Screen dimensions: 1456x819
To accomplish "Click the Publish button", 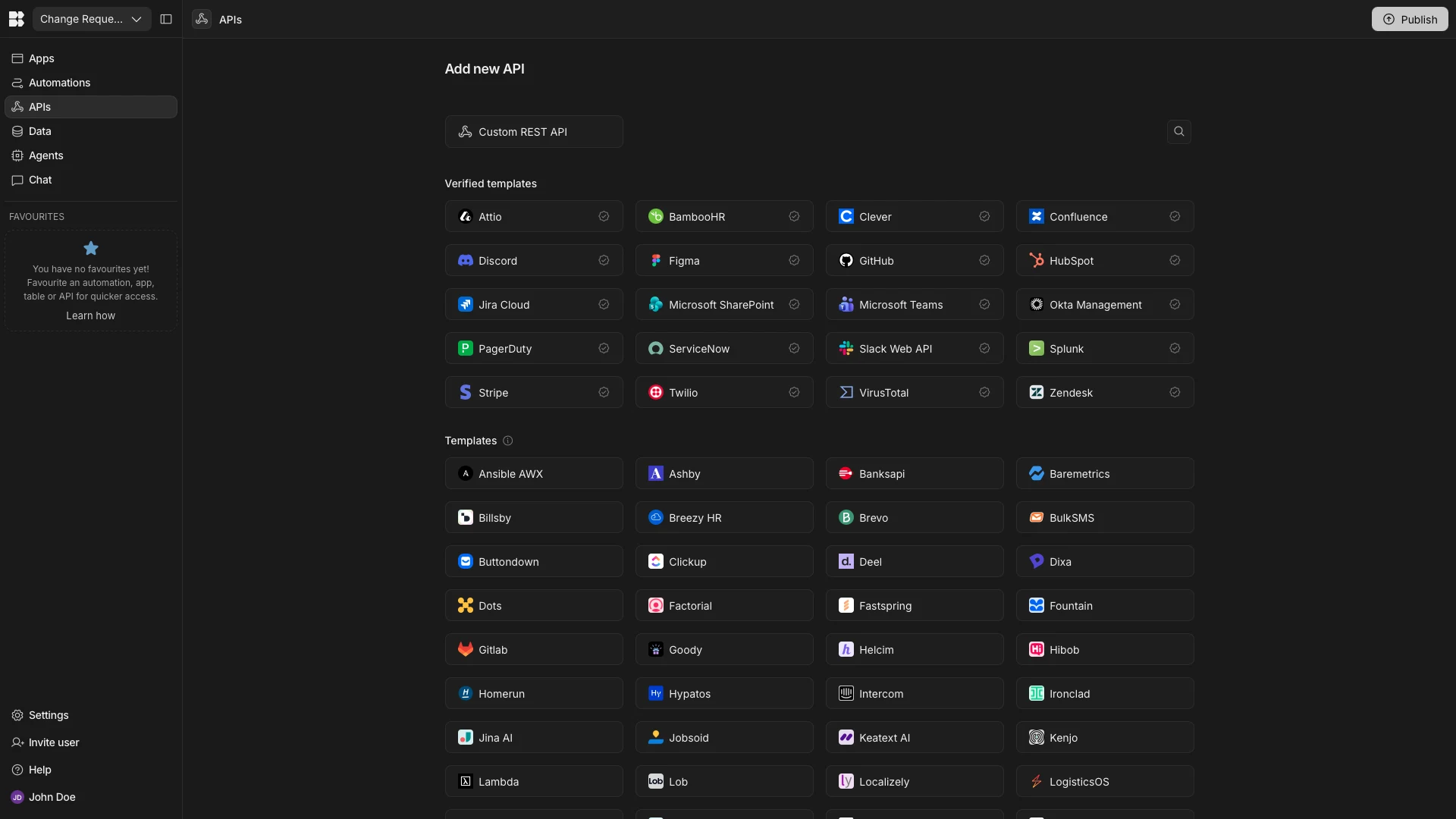I will (1410, 19).
